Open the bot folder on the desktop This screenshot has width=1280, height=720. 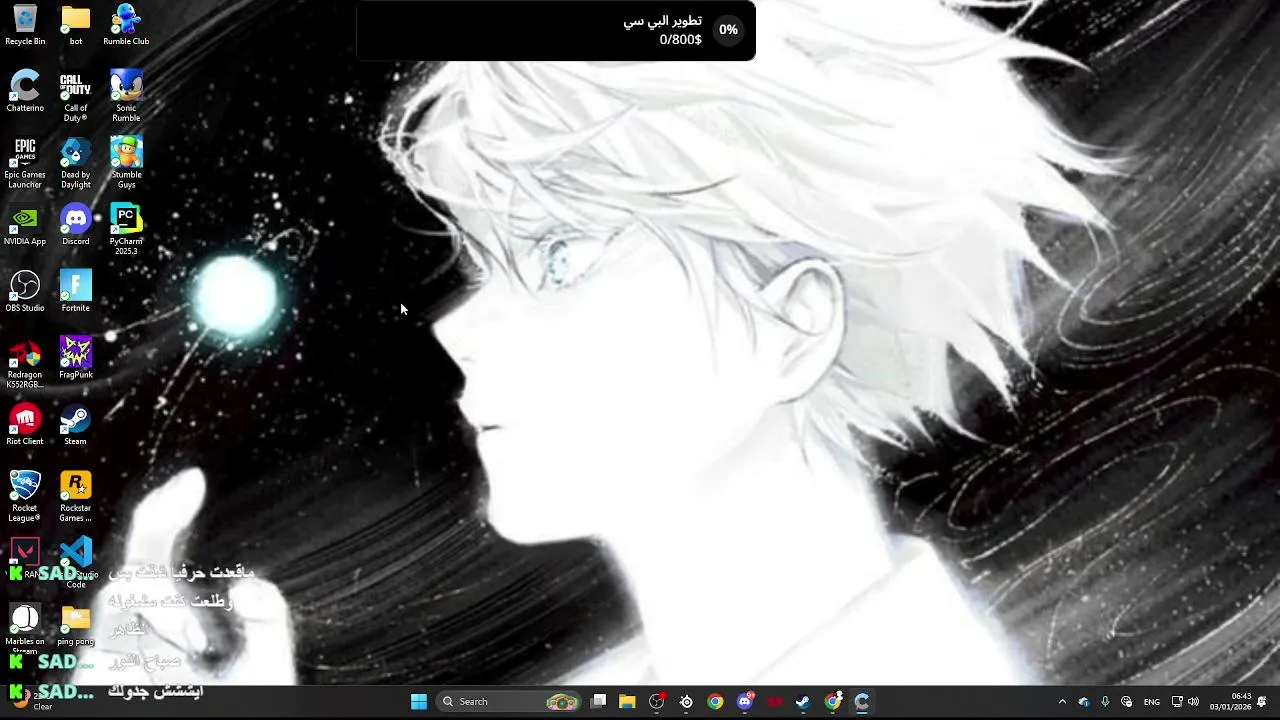[76, 25]
